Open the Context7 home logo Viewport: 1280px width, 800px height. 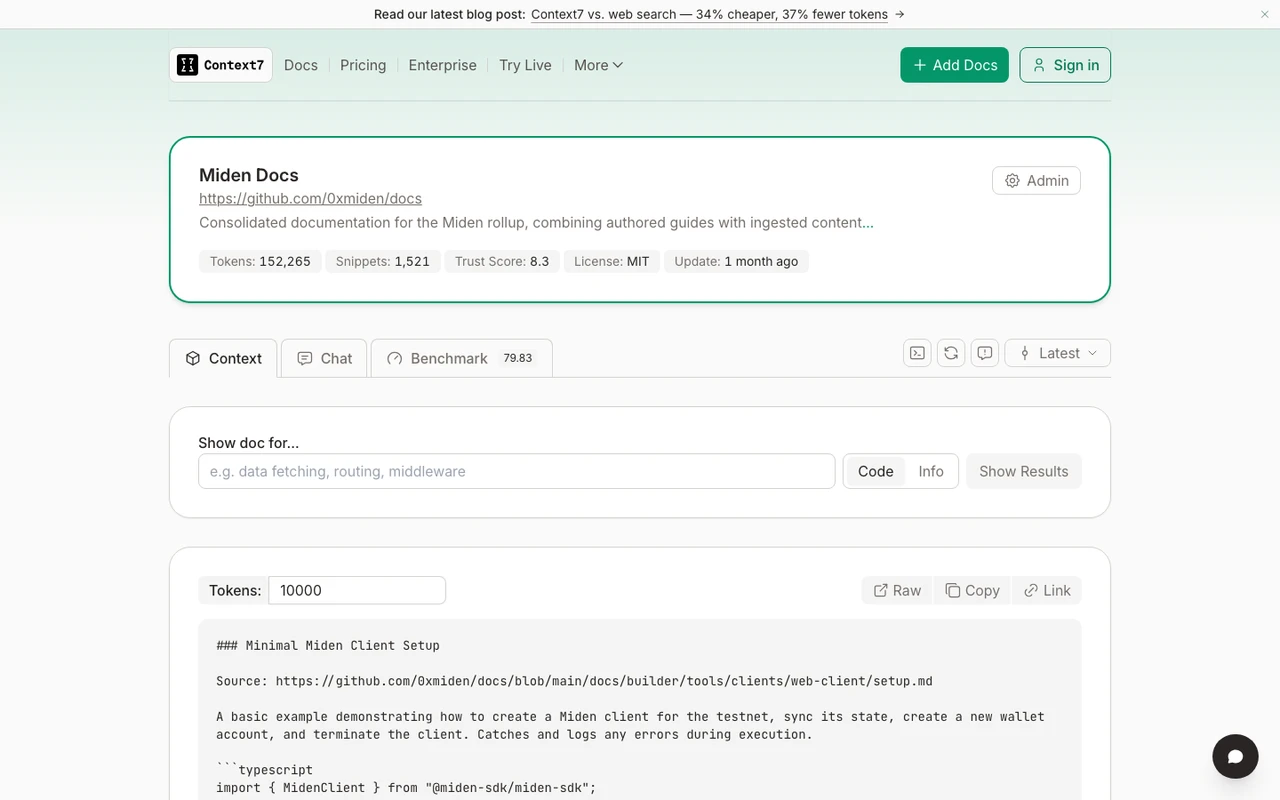[x=221, y=65]
